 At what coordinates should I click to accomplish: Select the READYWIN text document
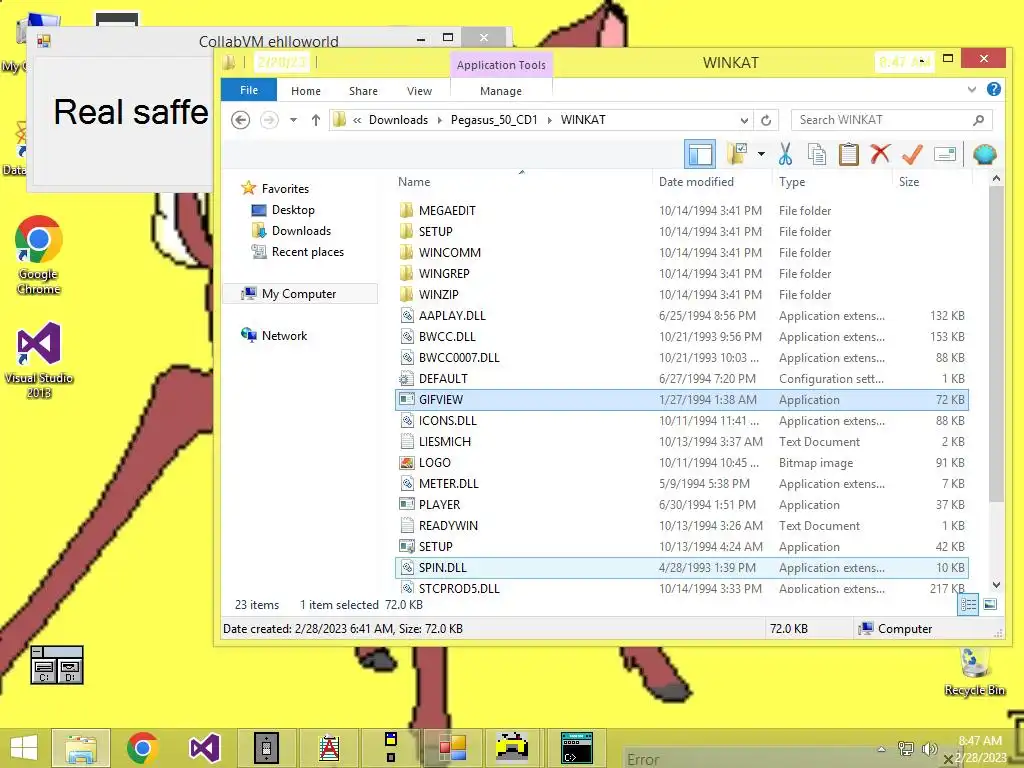click(682, 526)
